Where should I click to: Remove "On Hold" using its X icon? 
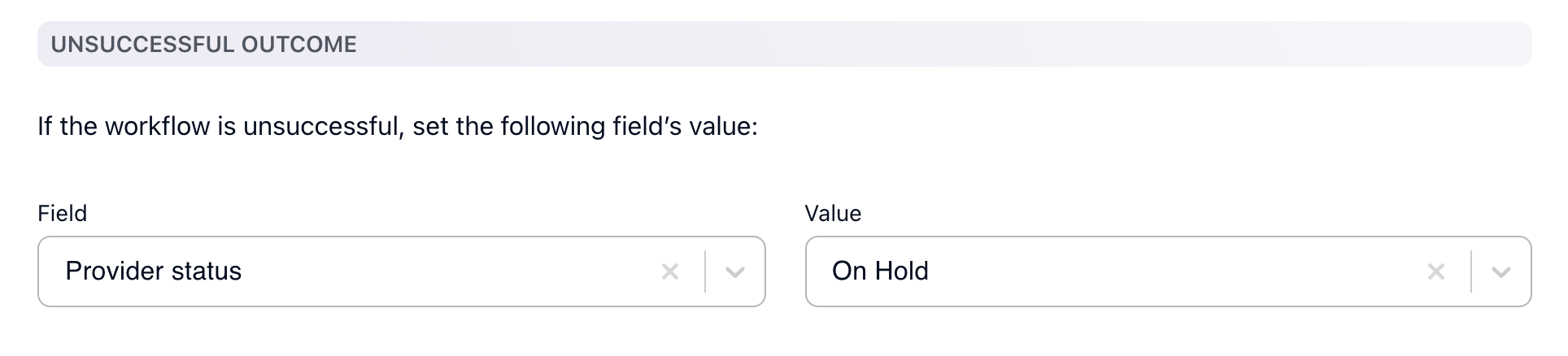1435,271
